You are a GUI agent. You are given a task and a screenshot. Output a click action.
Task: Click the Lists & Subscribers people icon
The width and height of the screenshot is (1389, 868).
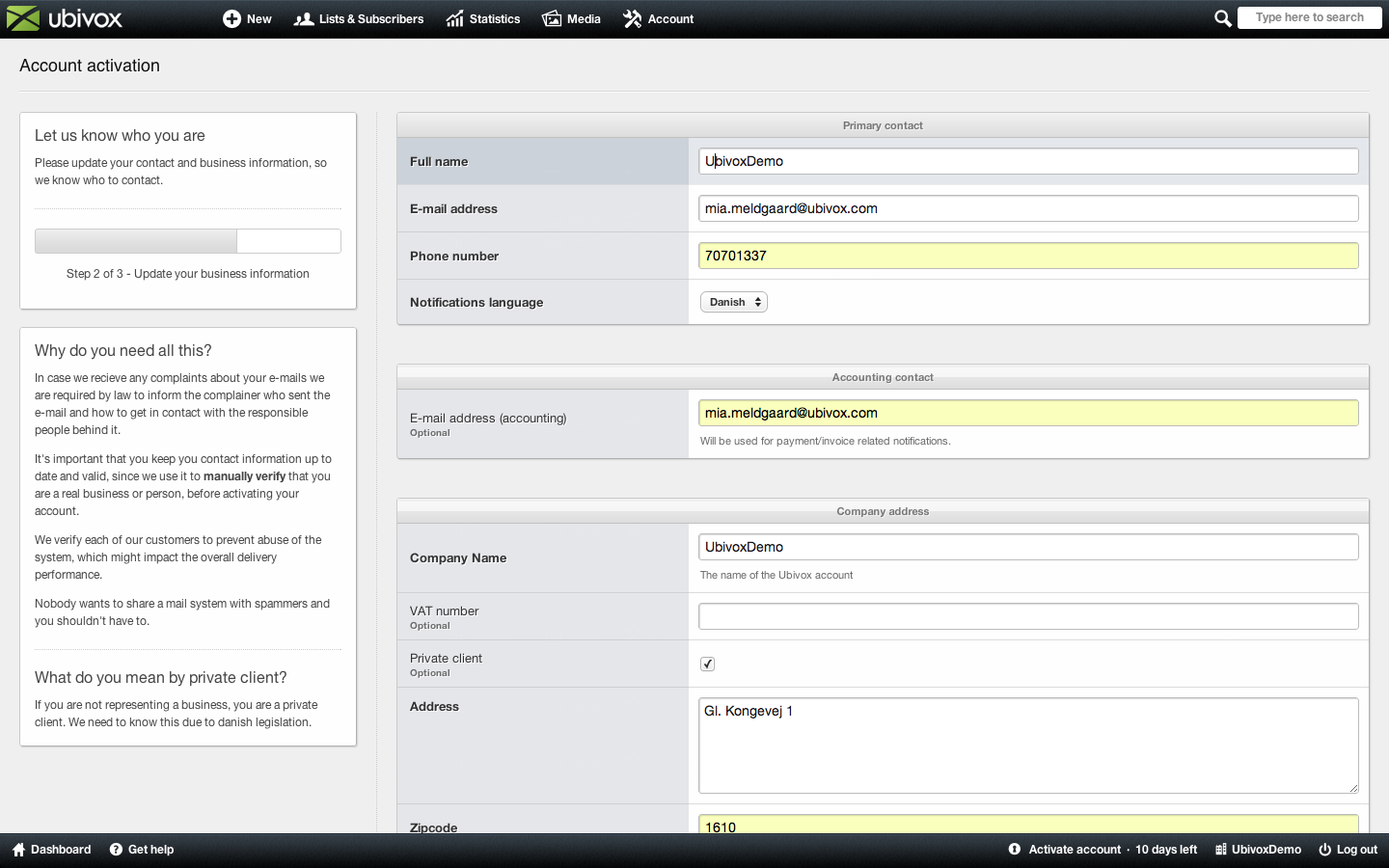(x=304, y=18)
